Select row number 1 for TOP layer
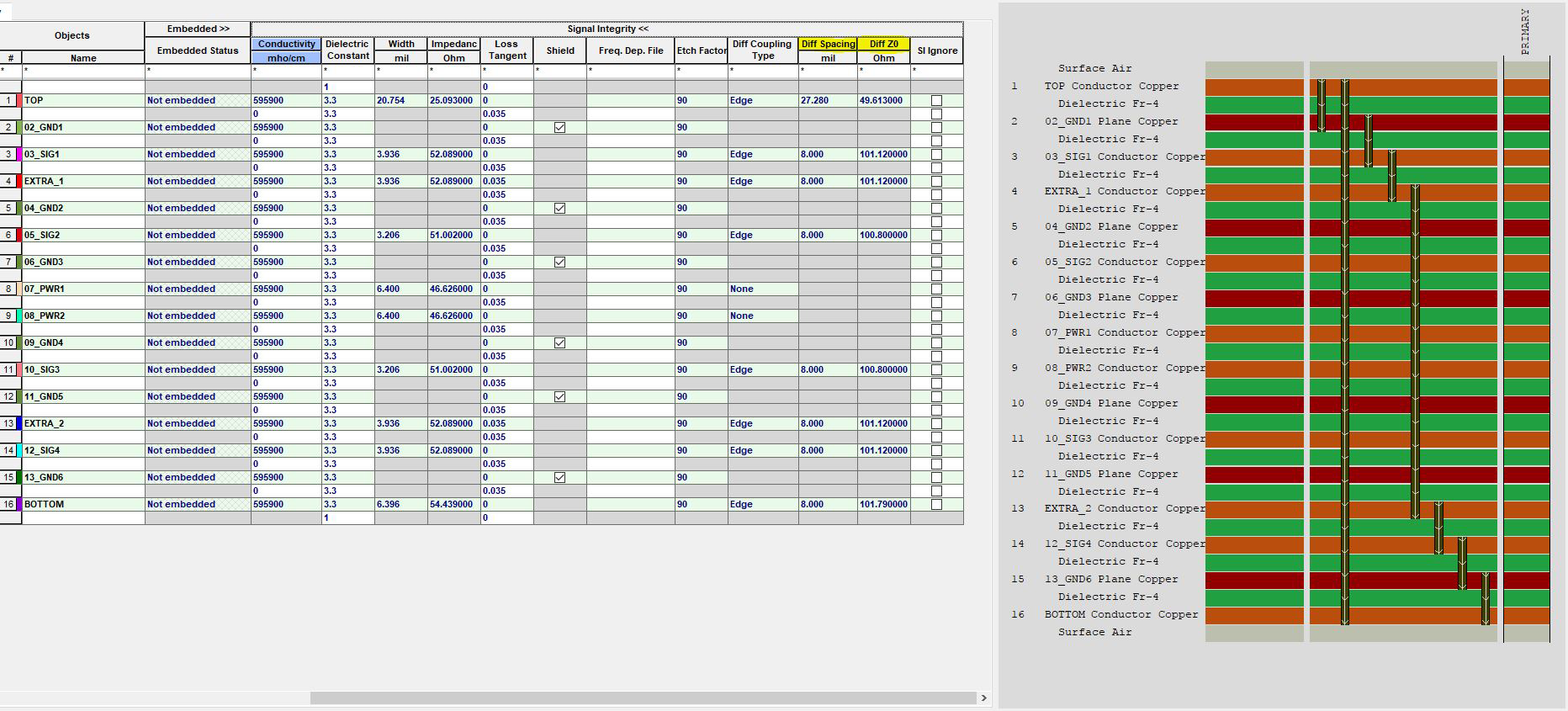 coord(8,100)
